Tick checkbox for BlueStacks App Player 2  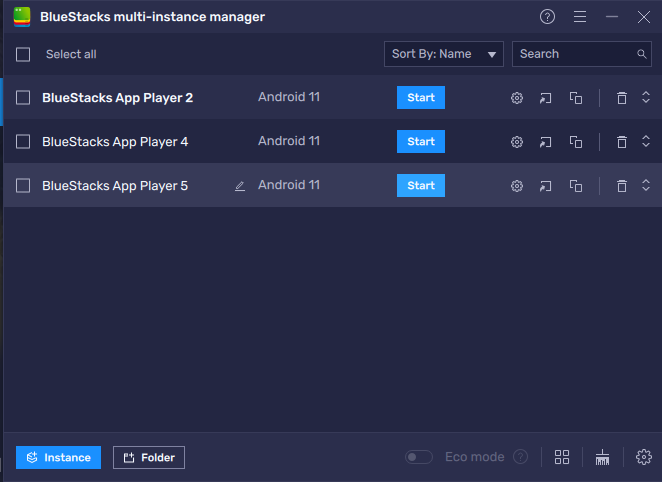[x=23, y=98]
